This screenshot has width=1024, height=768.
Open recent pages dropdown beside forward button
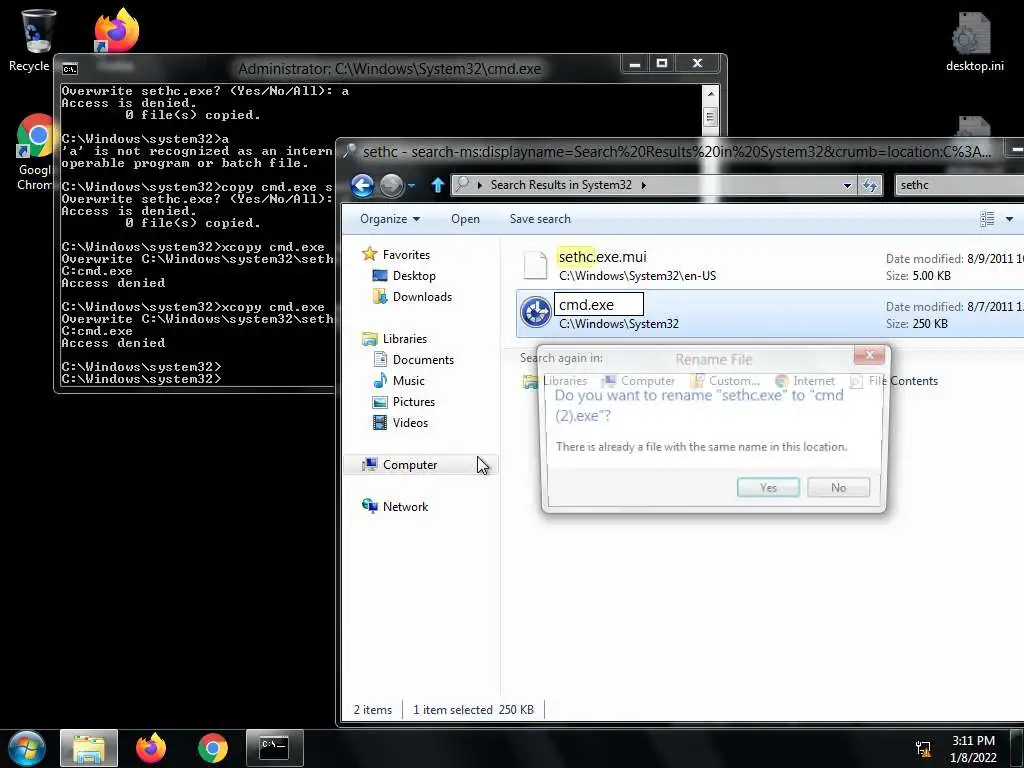412,185
